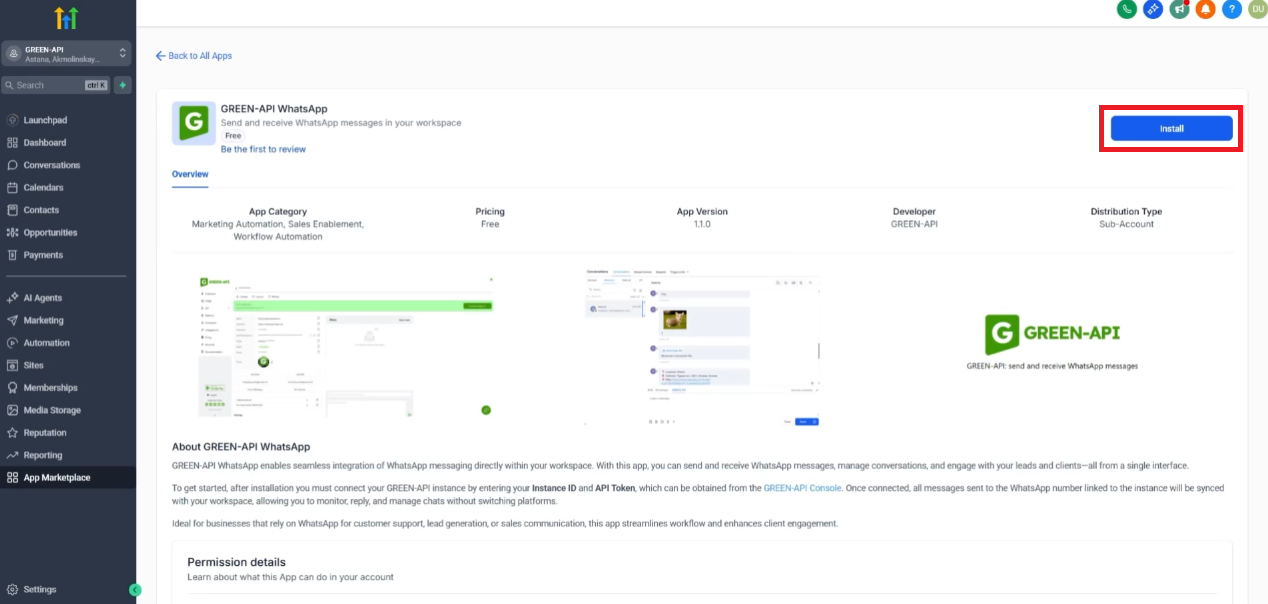
Task: Open the blue sparkle AI assistant icon
Action: (1153, 9)
